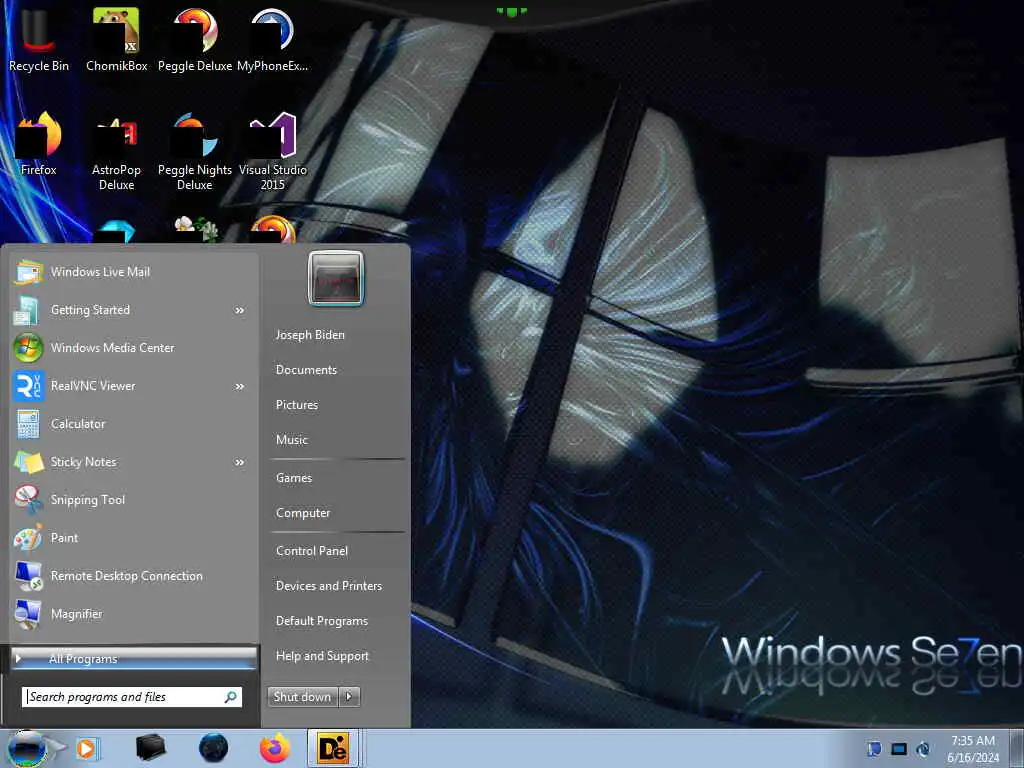Click the monitor icon in system tray
The height and width of the screenshot is (768, 1024).
899,749
